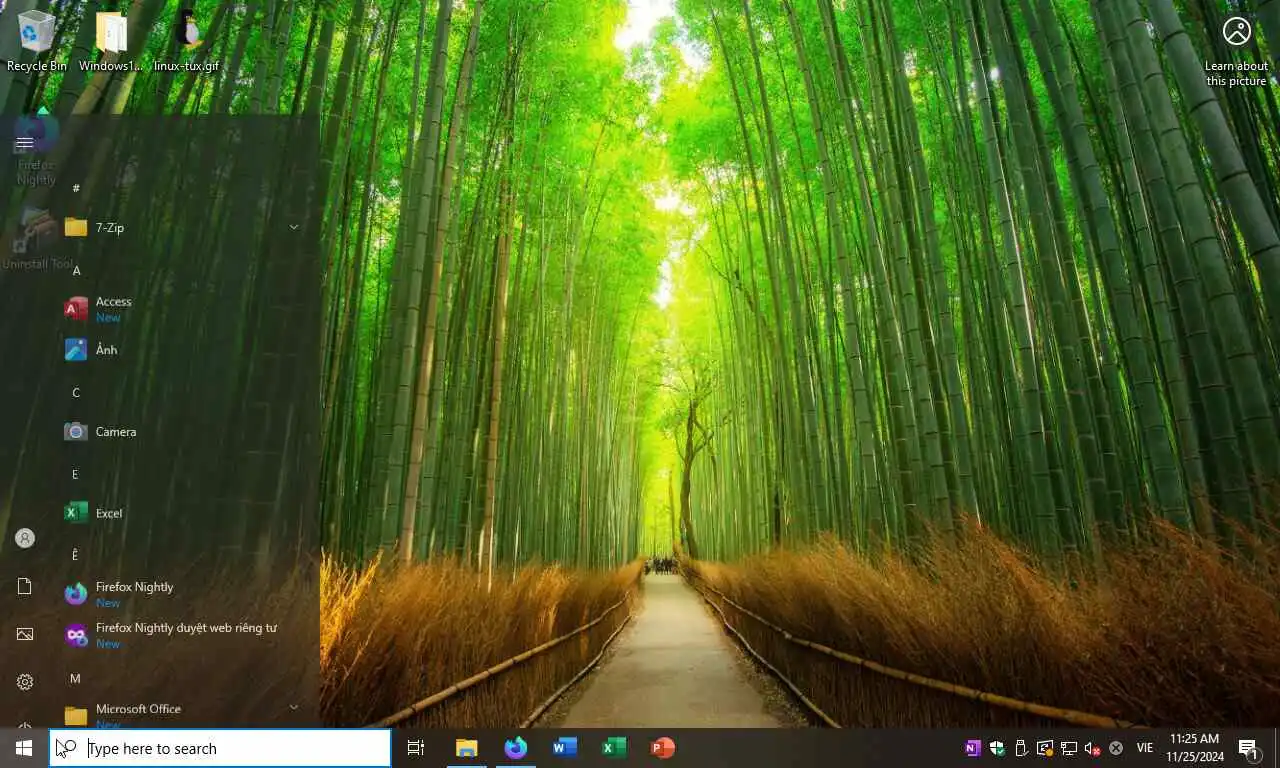This screenshot has height=768, width=1280.
Task: Open Settings gear in Start sidebar
Action: [25, 682]
